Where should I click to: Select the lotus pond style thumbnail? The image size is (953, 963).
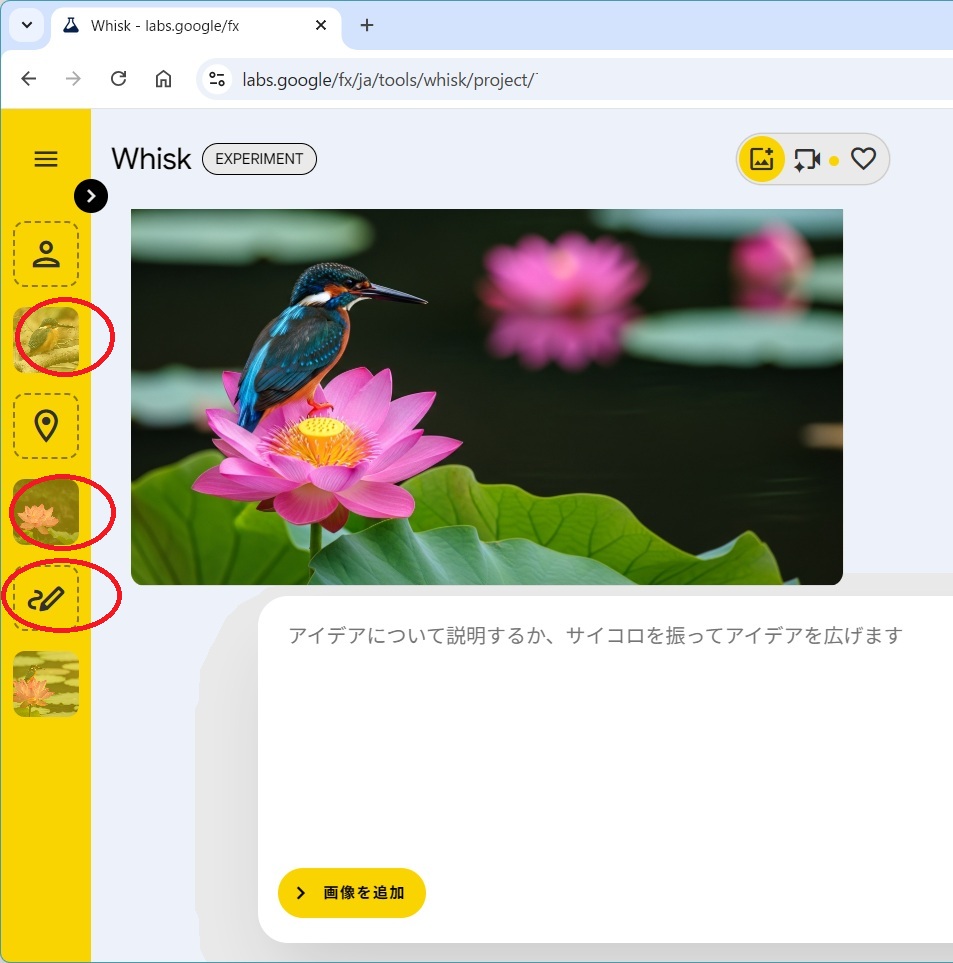click(x=46, y=684)
